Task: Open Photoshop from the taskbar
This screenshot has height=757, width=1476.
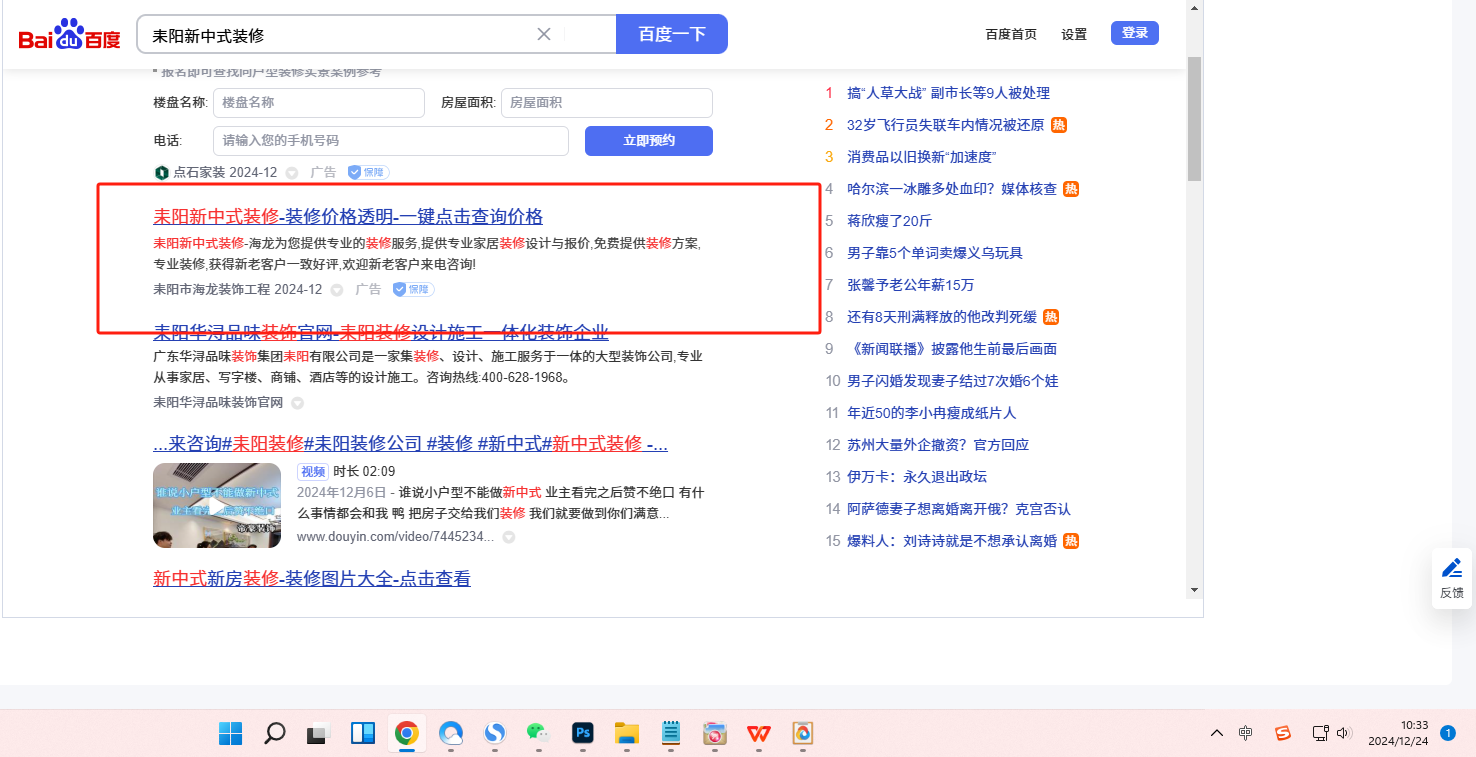Action: click(583, 733)
